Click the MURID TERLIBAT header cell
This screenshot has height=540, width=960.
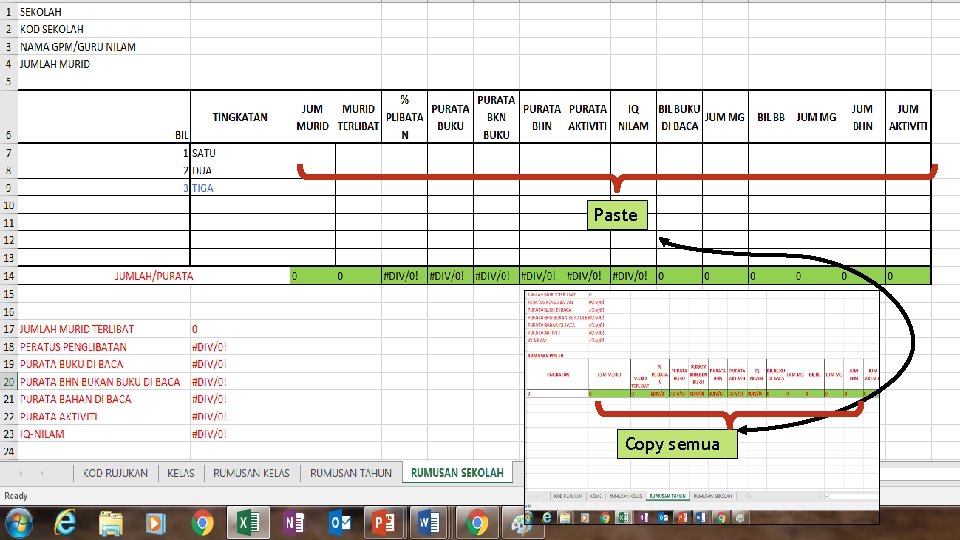pos(358,117)
